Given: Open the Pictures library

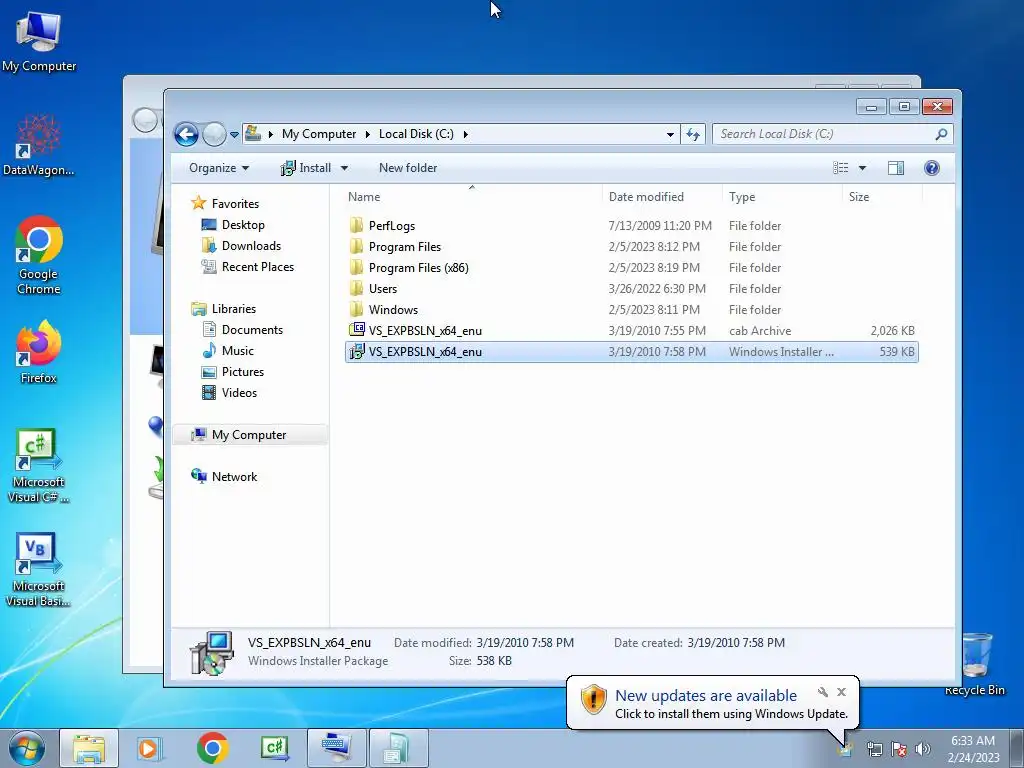Looking at the screenshot, I should point(233,372).
